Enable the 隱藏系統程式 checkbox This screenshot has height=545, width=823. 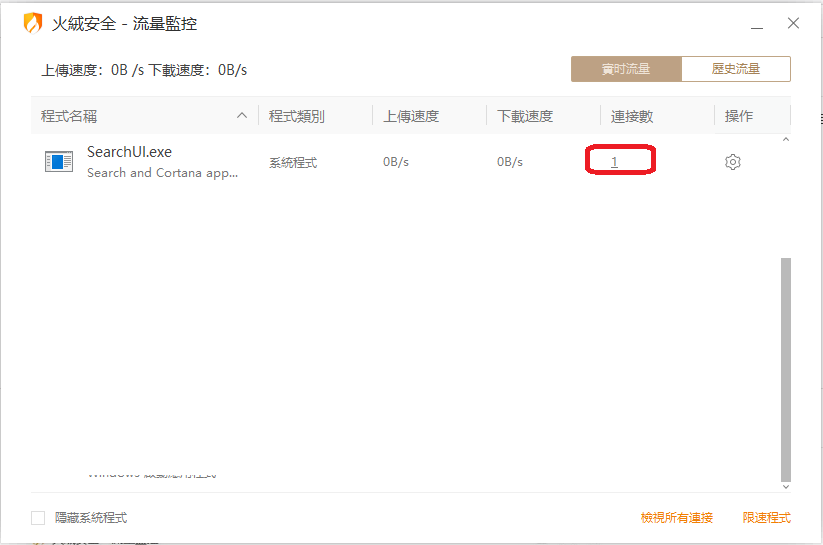pos(38,518)
